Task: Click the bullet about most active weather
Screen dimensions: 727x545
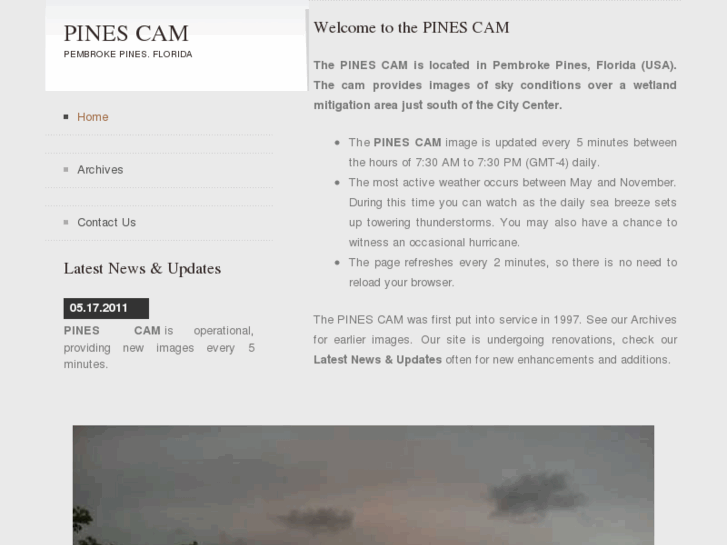Action: pos(512,212)
